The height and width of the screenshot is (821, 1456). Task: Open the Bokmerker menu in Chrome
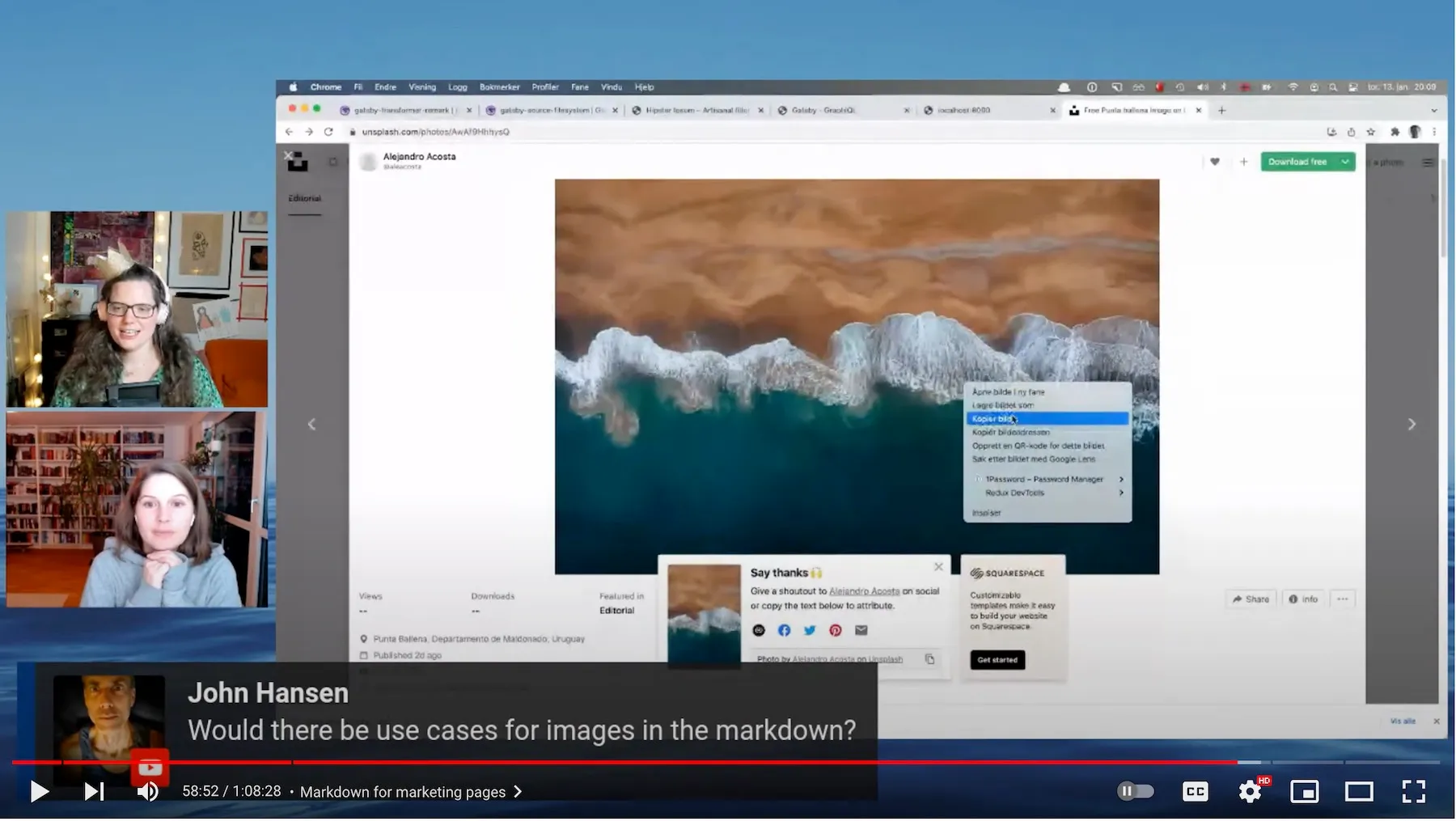[x=499, y=87]
